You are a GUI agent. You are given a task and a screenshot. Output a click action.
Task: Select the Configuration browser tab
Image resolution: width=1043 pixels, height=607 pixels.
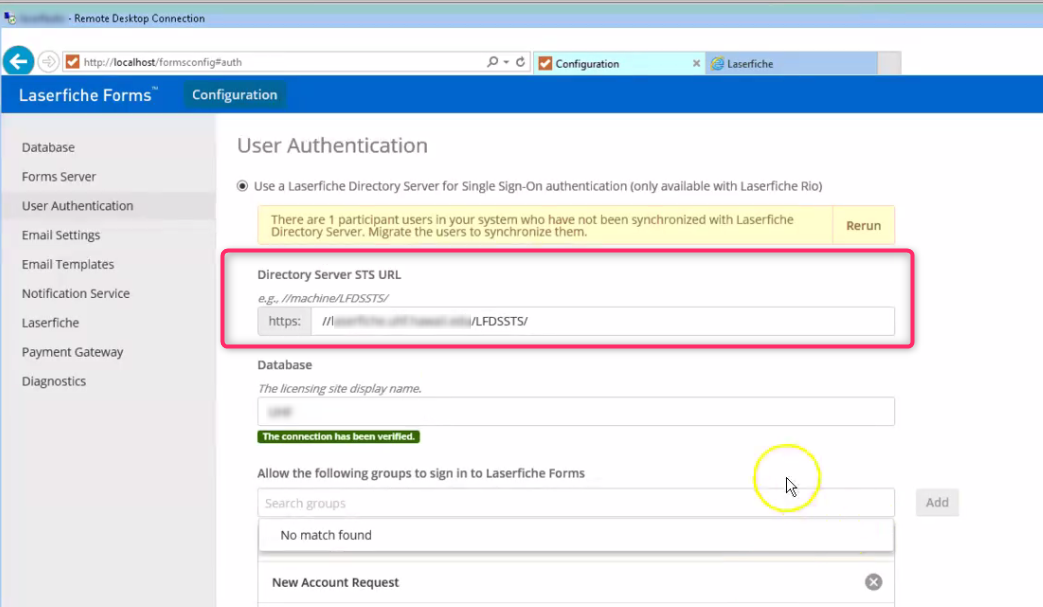pyautogui.click(x=617, y=64)
